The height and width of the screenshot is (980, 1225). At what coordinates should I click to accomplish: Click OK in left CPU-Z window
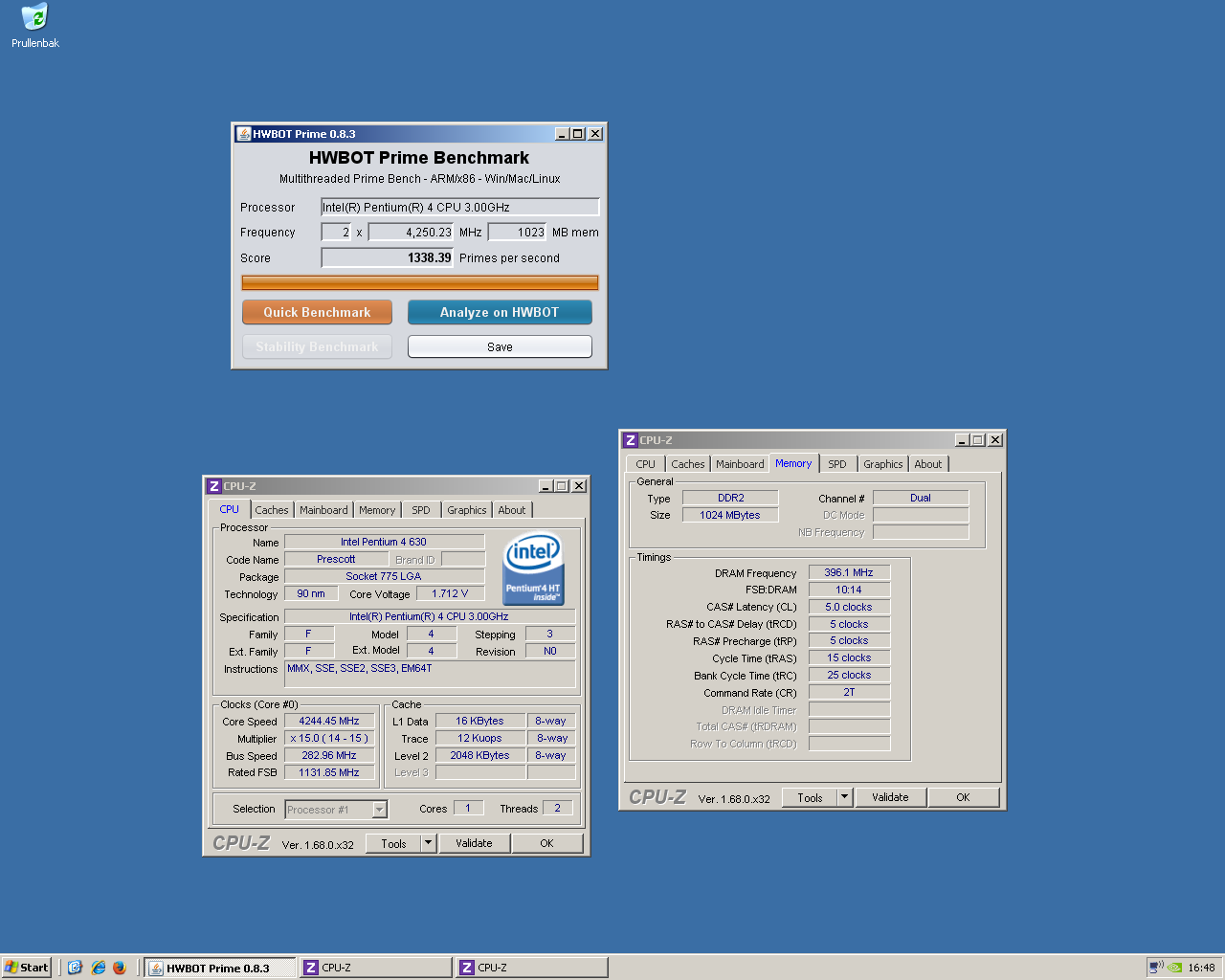point(546,843)
